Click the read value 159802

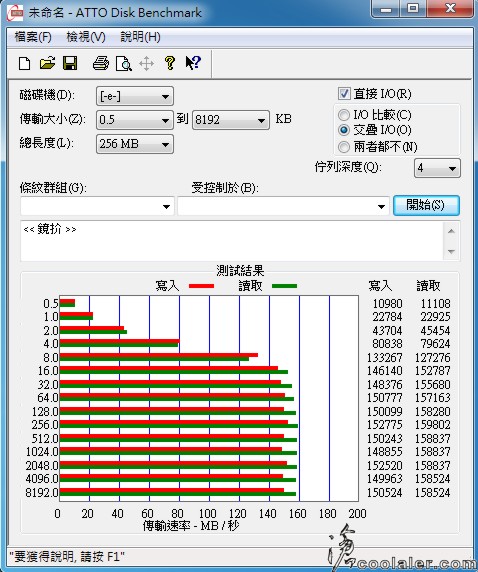coord(433,425)
